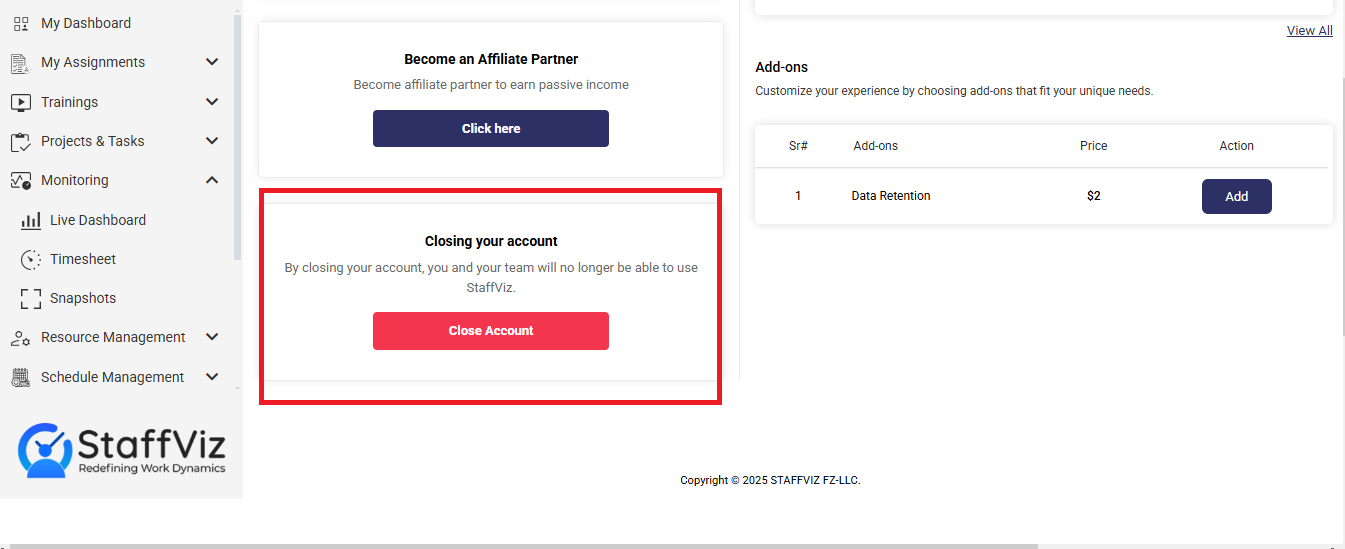Add the Data Retention add-on
The image size is (1345, 549).
click(1237, 197)
